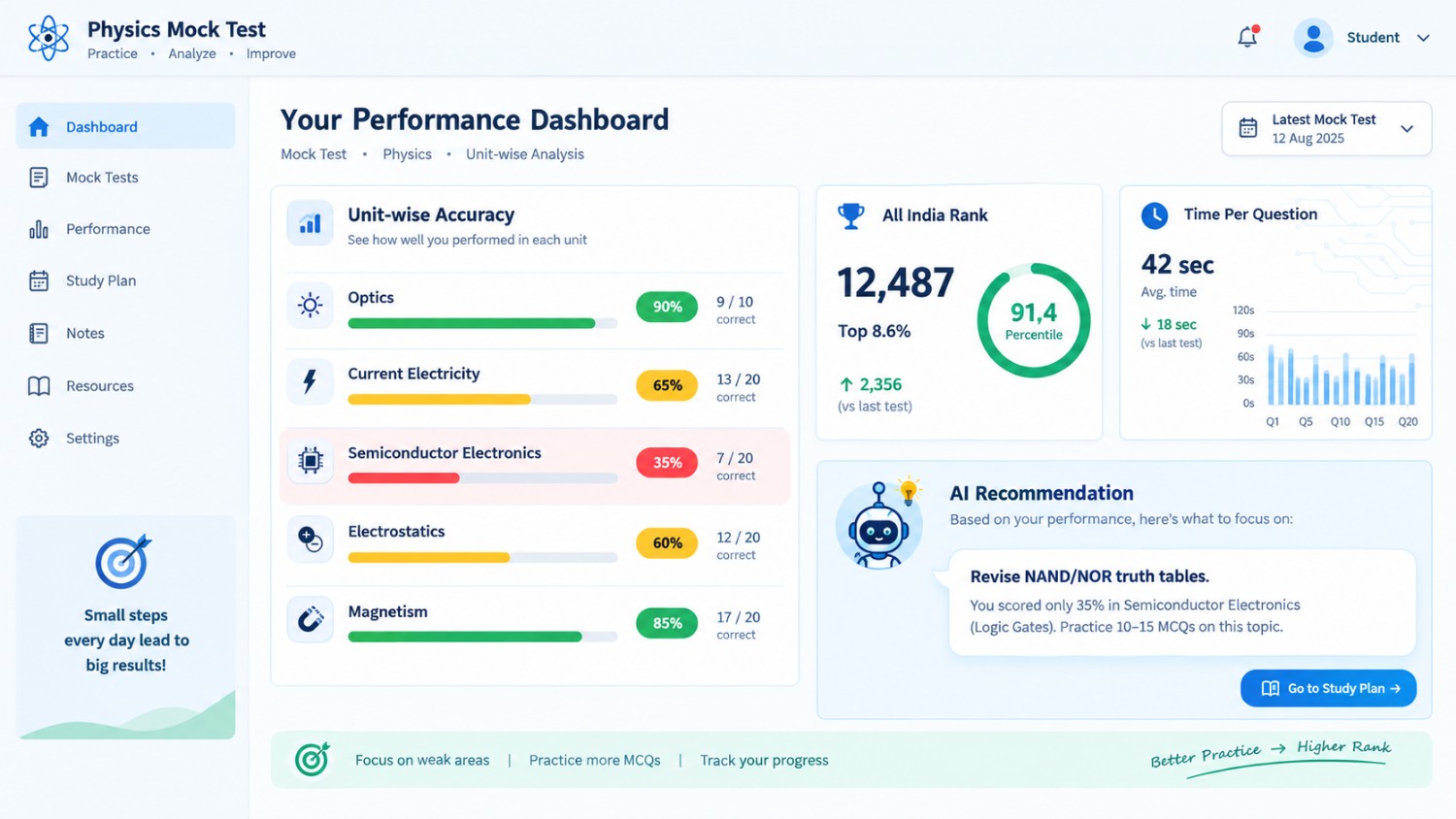Click the target icon in sidebar card
Viewport: 1456px width, 819px height.
(123, 561)
